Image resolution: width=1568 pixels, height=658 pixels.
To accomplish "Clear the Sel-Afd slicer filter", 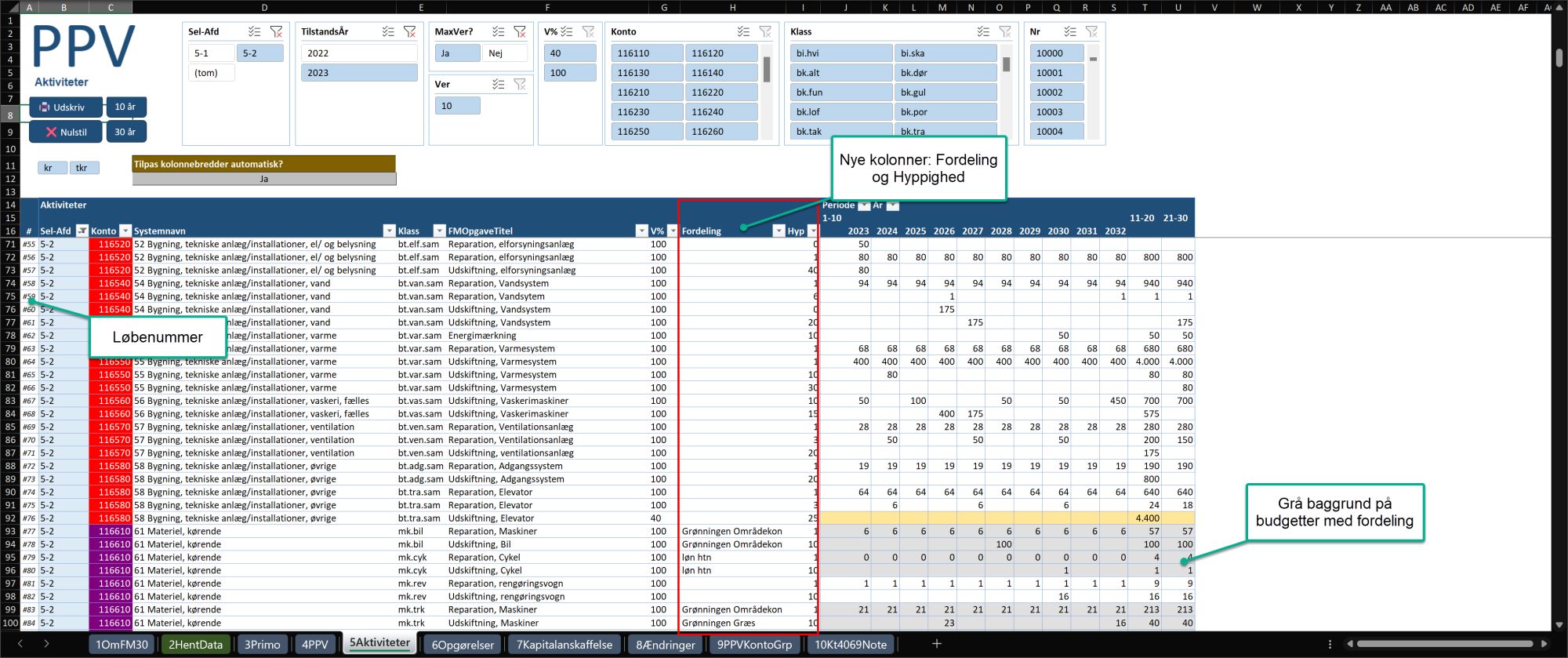I will pos(276,31).
